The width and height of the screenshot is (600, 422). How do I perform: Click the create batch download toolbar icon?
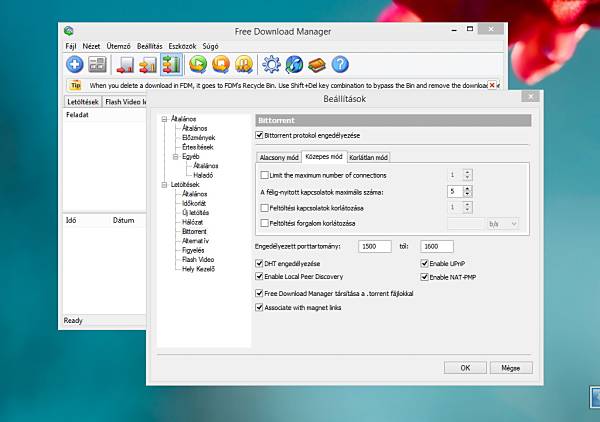97,64
